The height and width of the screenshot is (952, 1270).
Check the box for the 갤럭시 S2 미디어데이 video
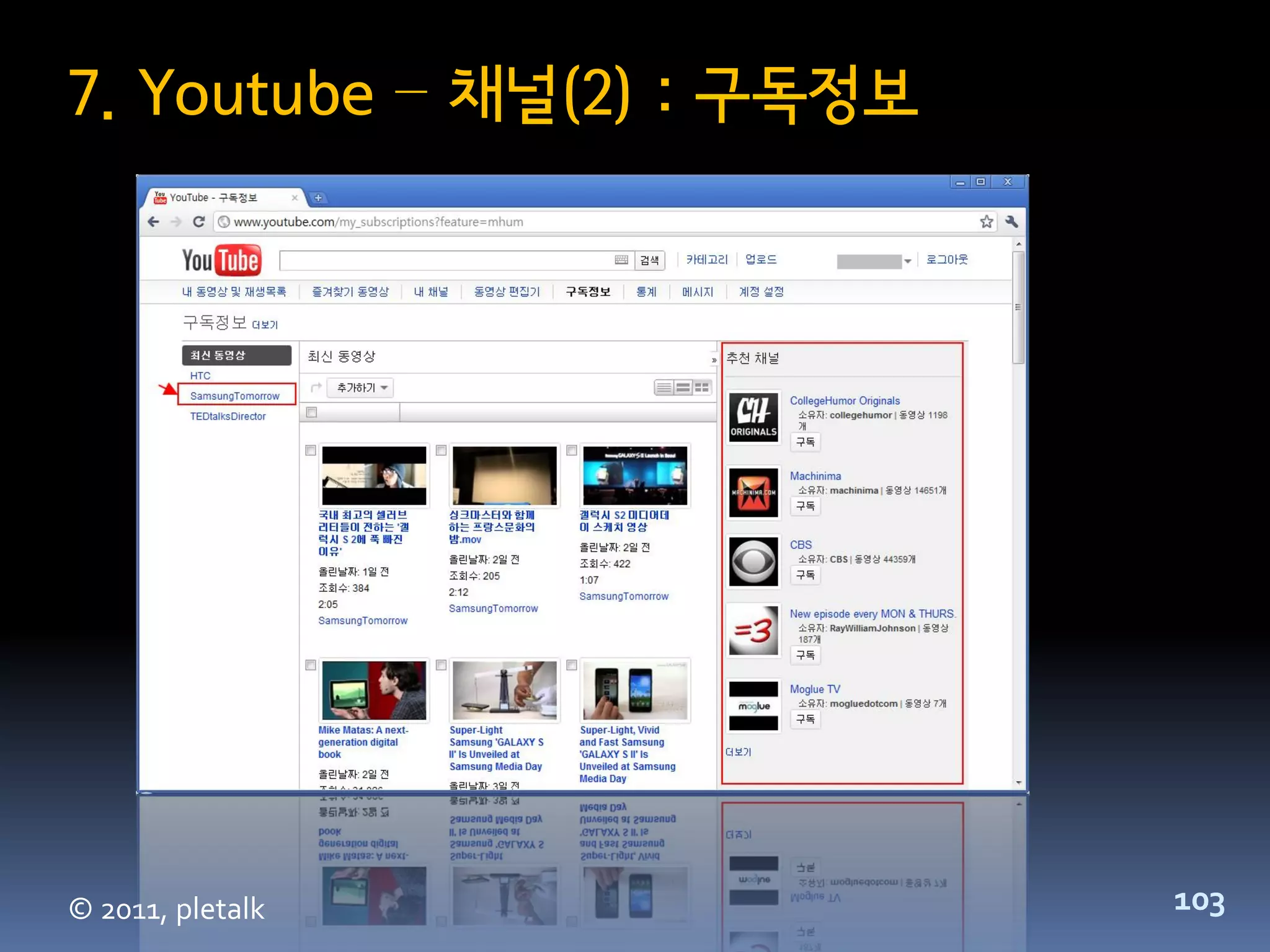click(572, 450)
